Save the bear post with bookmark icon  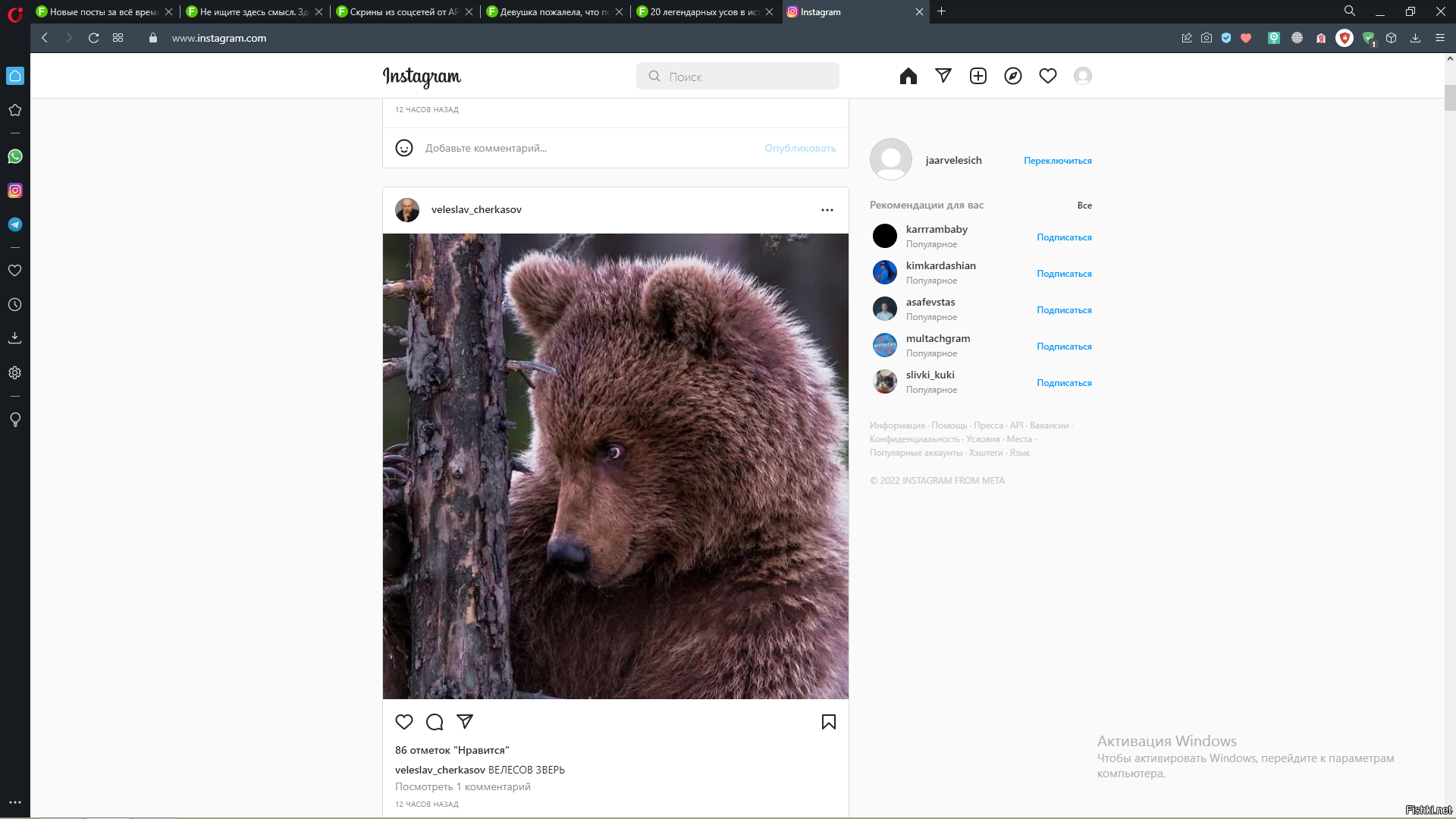(x=828, y=722)
